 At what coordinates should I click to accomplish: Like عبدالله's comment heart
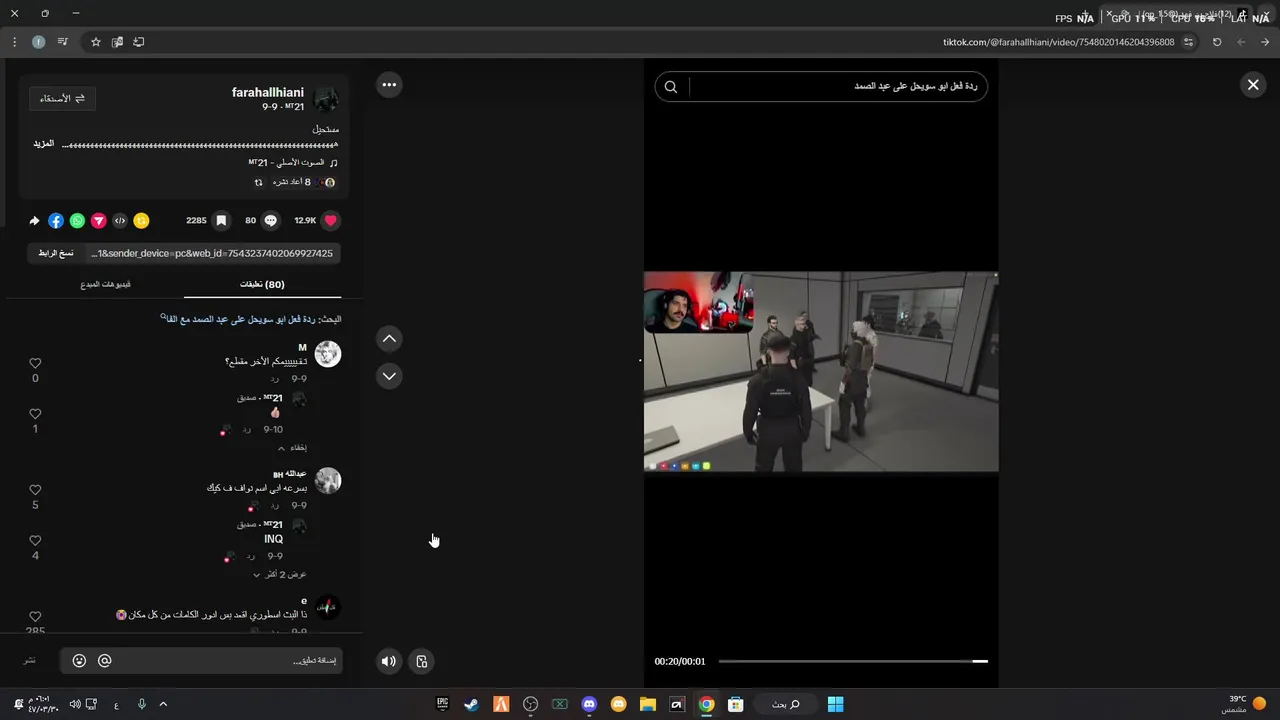pos(35,490)
